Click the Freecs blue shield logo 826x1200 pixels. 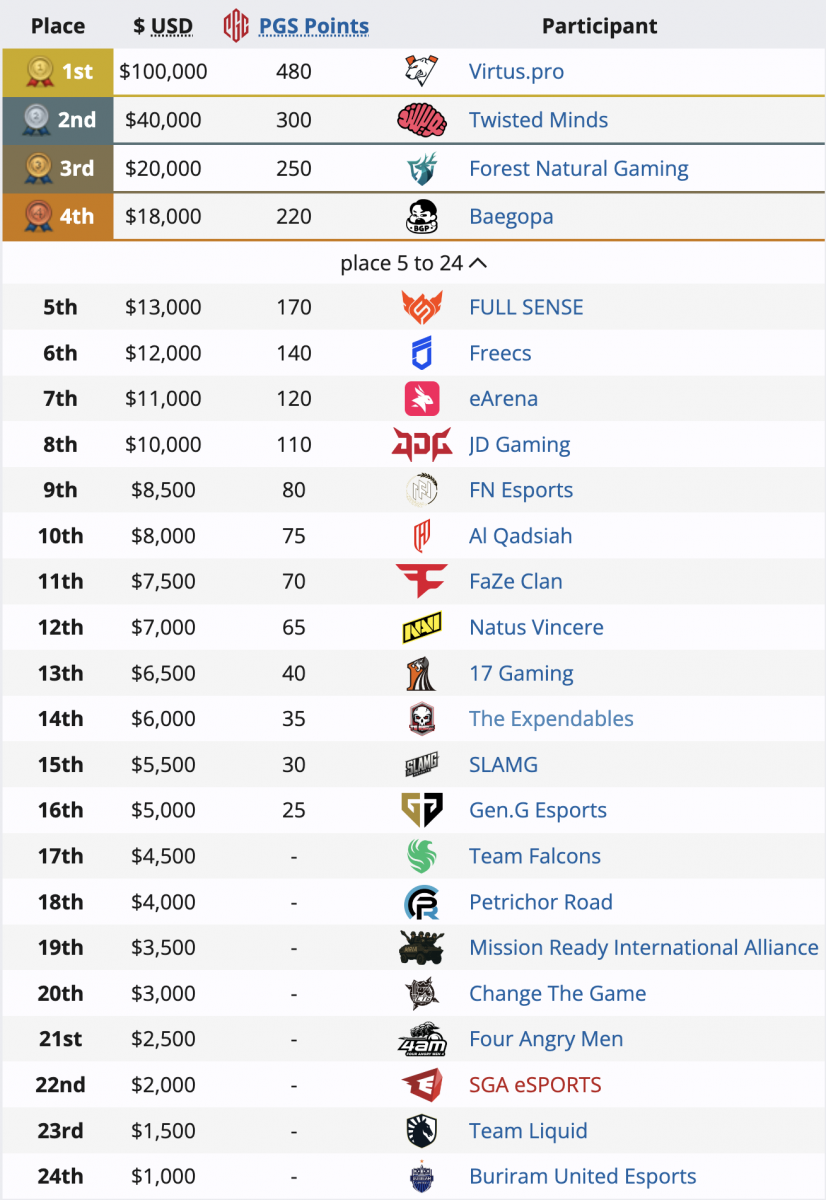pyautogui.click(x=421, y=353)
